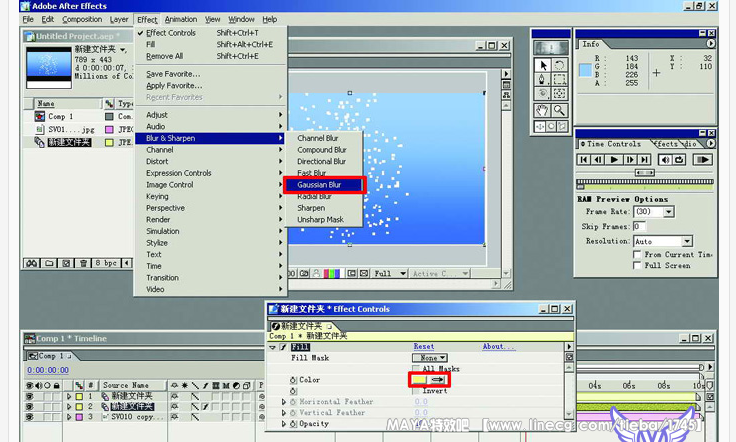
Task: Click the snapshot camera icon in comp window
Action: [305, 273]
